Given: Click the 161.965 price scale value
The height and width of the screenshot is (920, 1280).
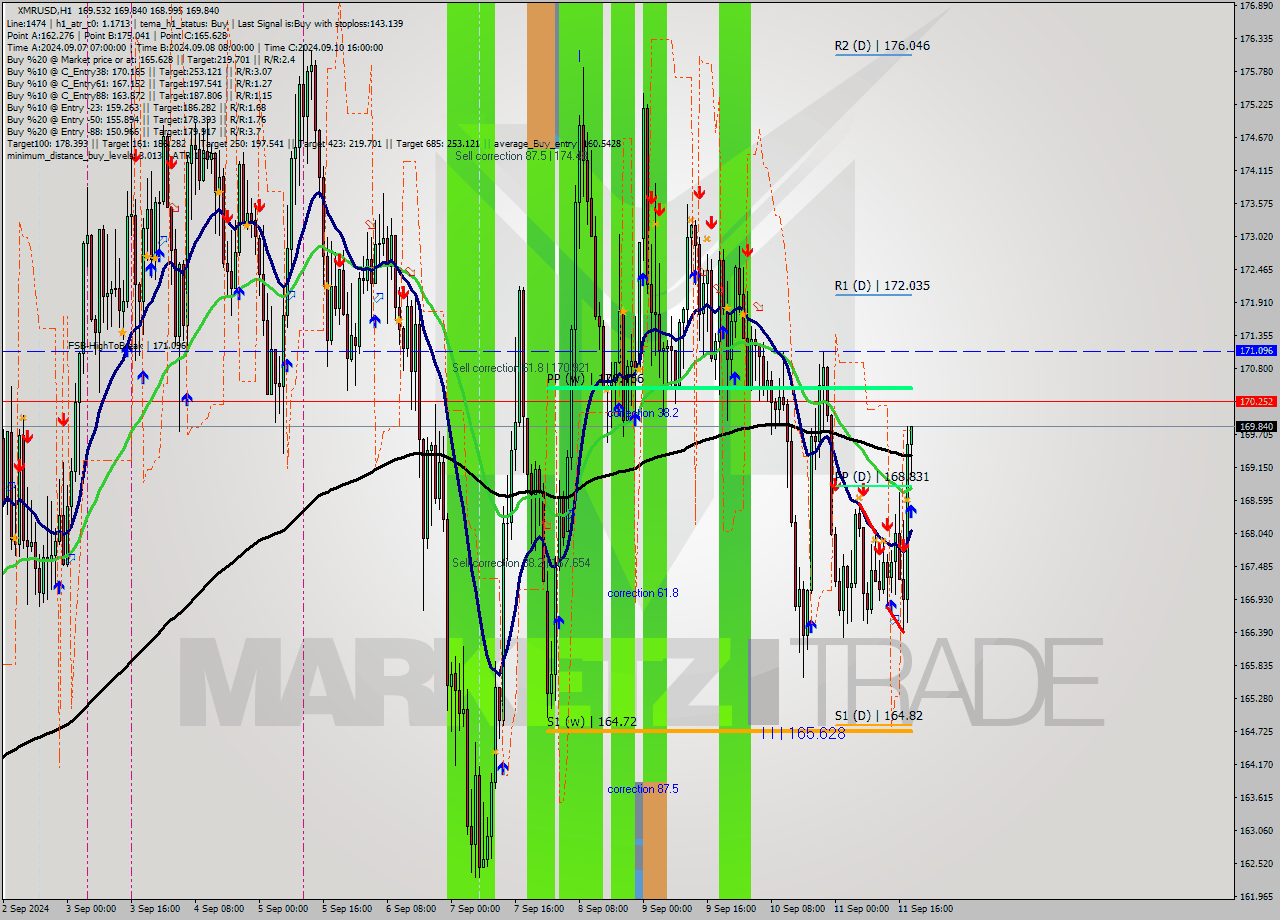Looking at the screenshot, I should 1255,896.
